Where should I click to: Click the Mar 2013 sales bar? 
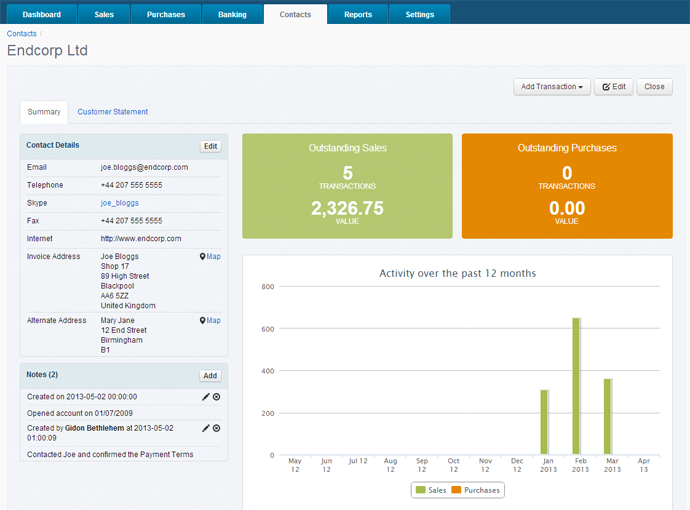click(x=607, y=416)
